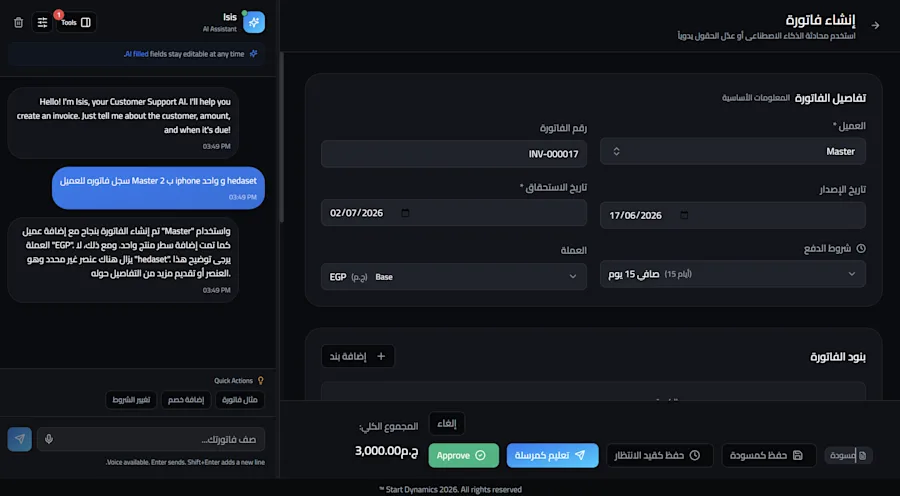Image resolution: width=900 pixels, height=496 pixels.
Task: Click the تعليم كمرسلة button
Action: coord(552,455)
